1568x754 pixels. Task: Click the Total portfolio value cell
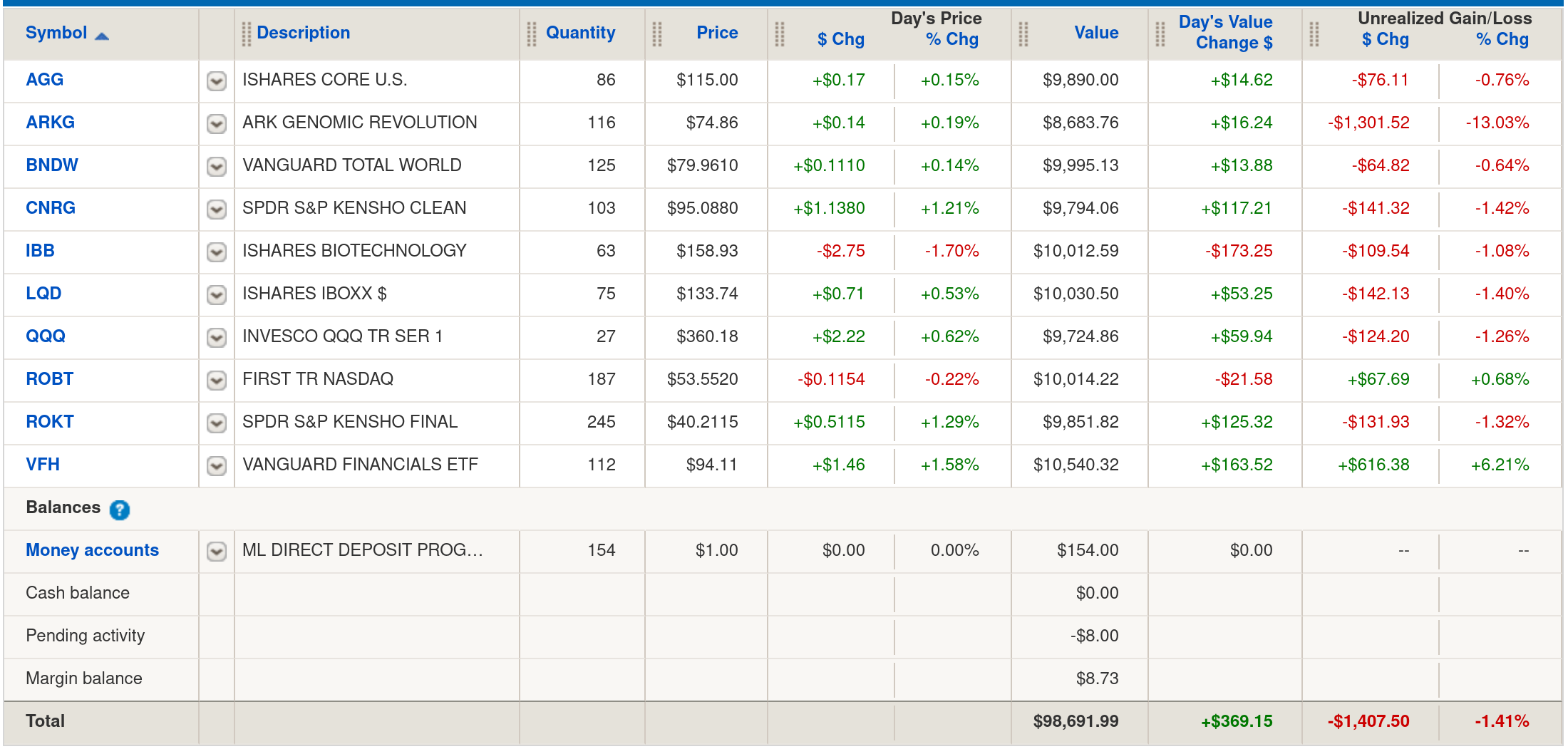1076,721
